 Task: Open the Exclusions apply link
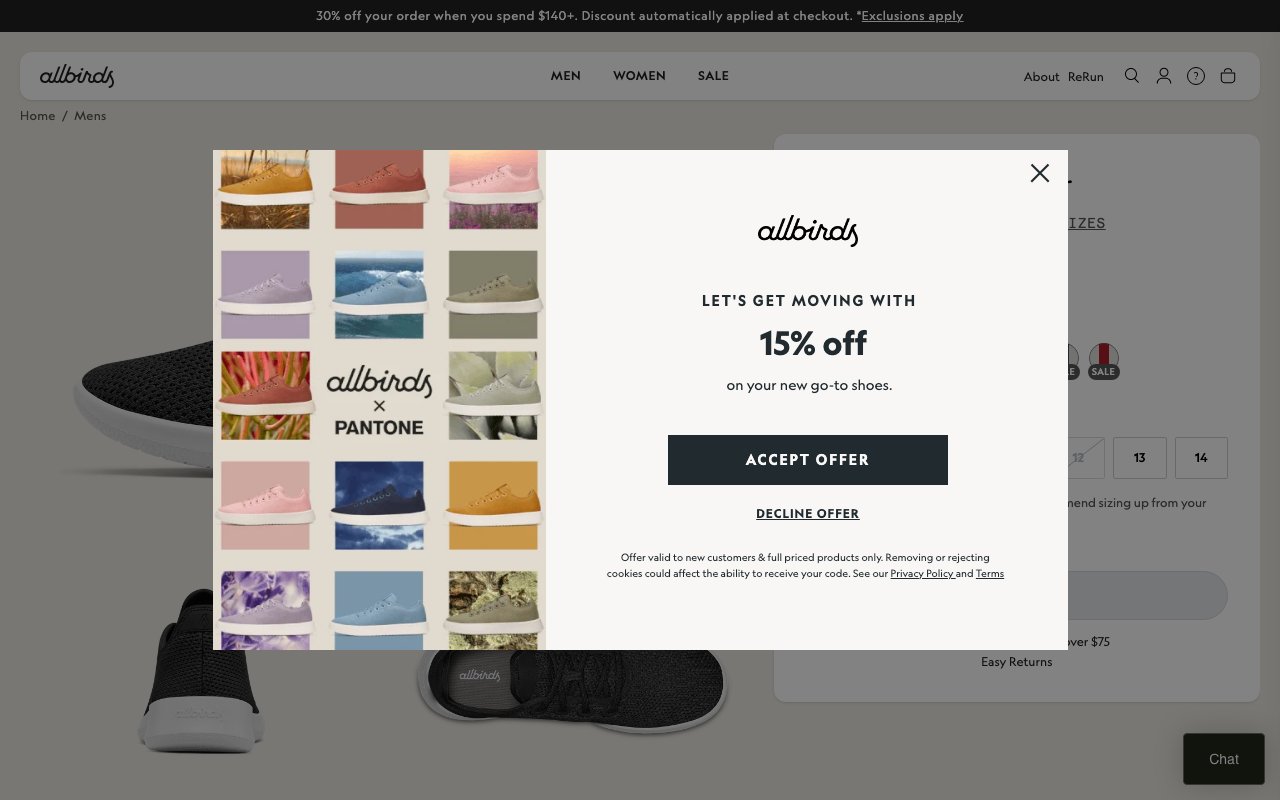[x=912, y=16]
